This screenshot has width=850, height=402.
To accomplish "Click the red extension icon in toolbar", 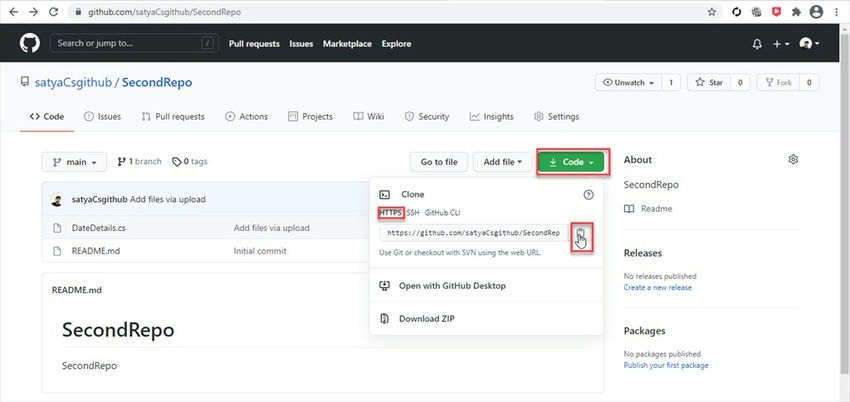I will tap(776, 12).
